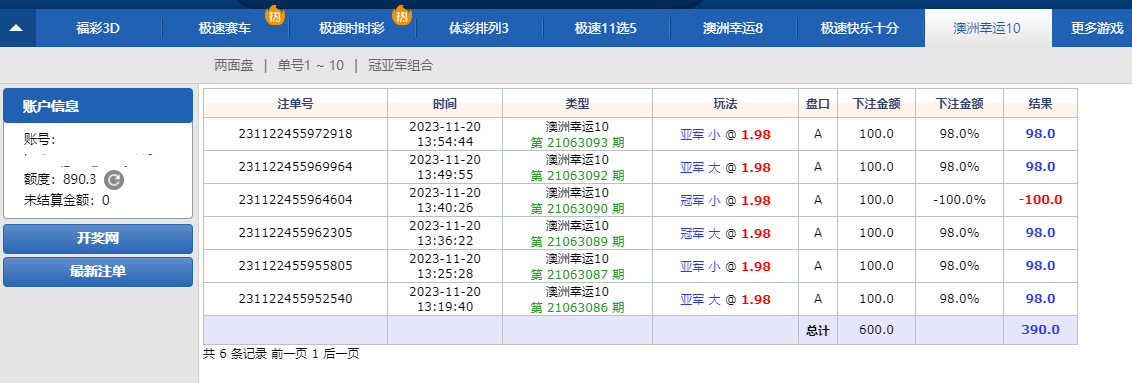Screen dimensions: 1132x383
Task: Click the period 第 21063086 期
Action: tap(578, 307)
